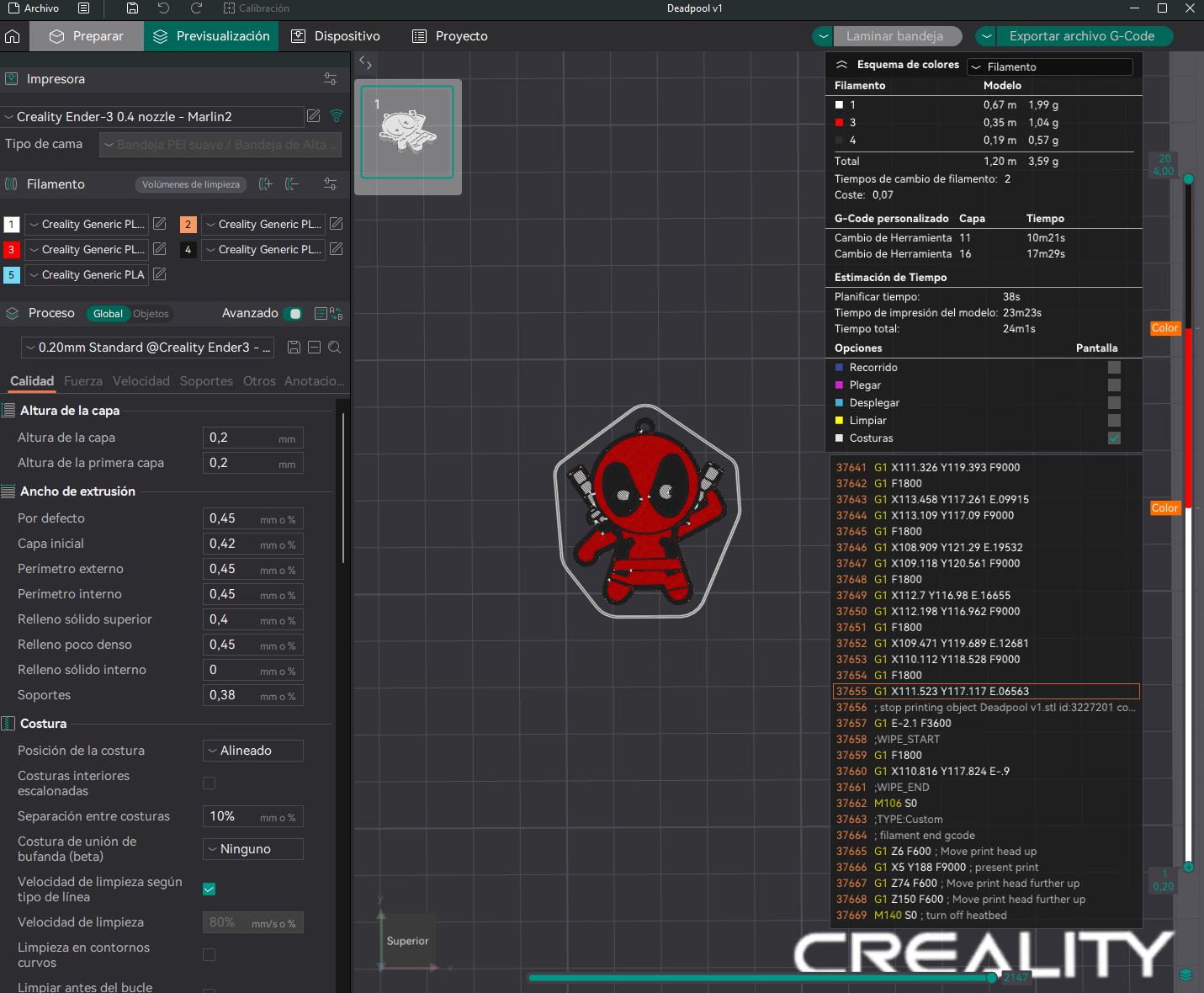Open the Esquema de colores Filamento dropdown

tap(1050, 66)
